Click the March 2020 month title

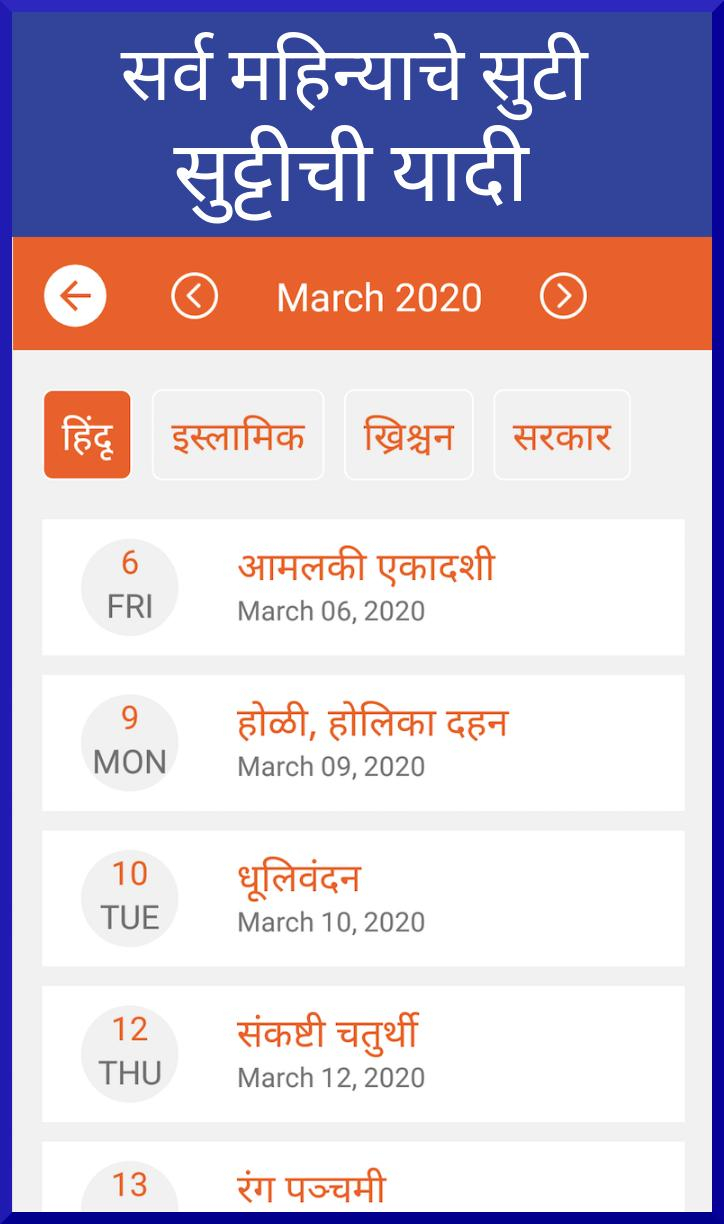pos(379,297)
